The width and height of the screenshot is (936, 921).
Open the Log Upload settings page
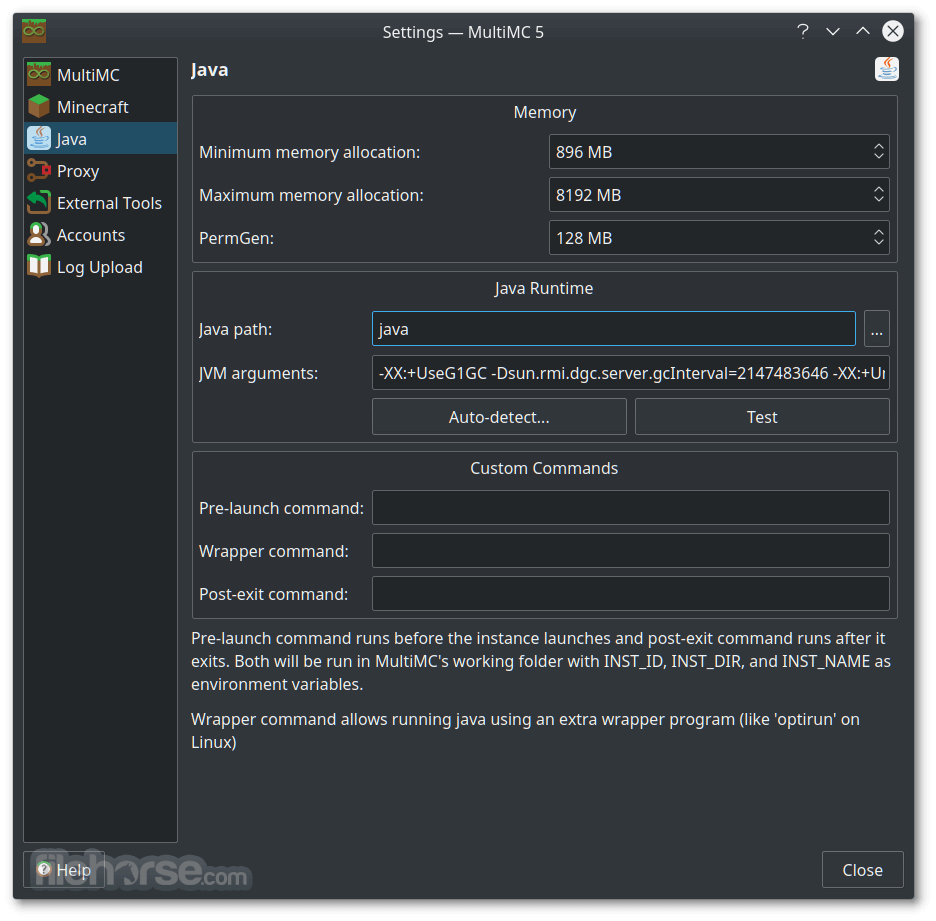pyautogui.click(x=100, y=267)
